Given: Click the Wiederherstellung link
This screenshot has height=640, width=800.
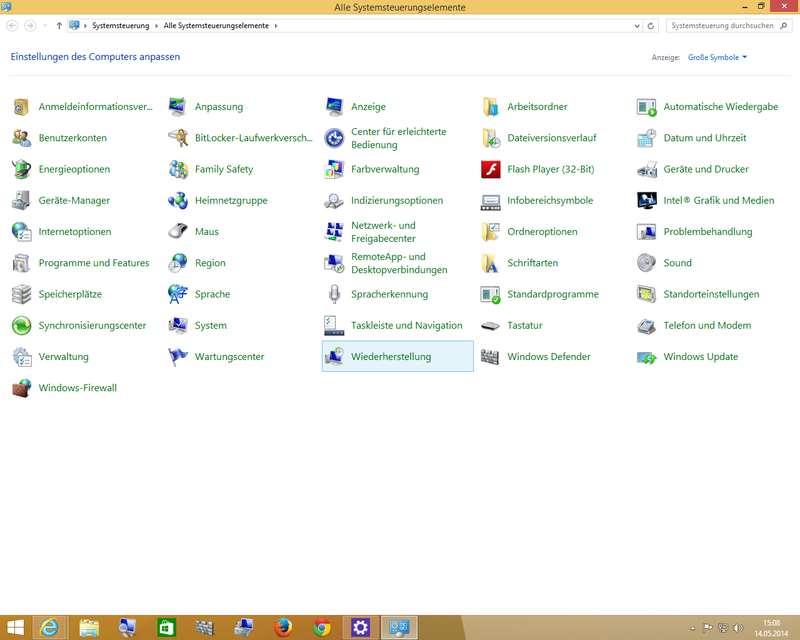Looking at the screenshot, I should [390, 357].
